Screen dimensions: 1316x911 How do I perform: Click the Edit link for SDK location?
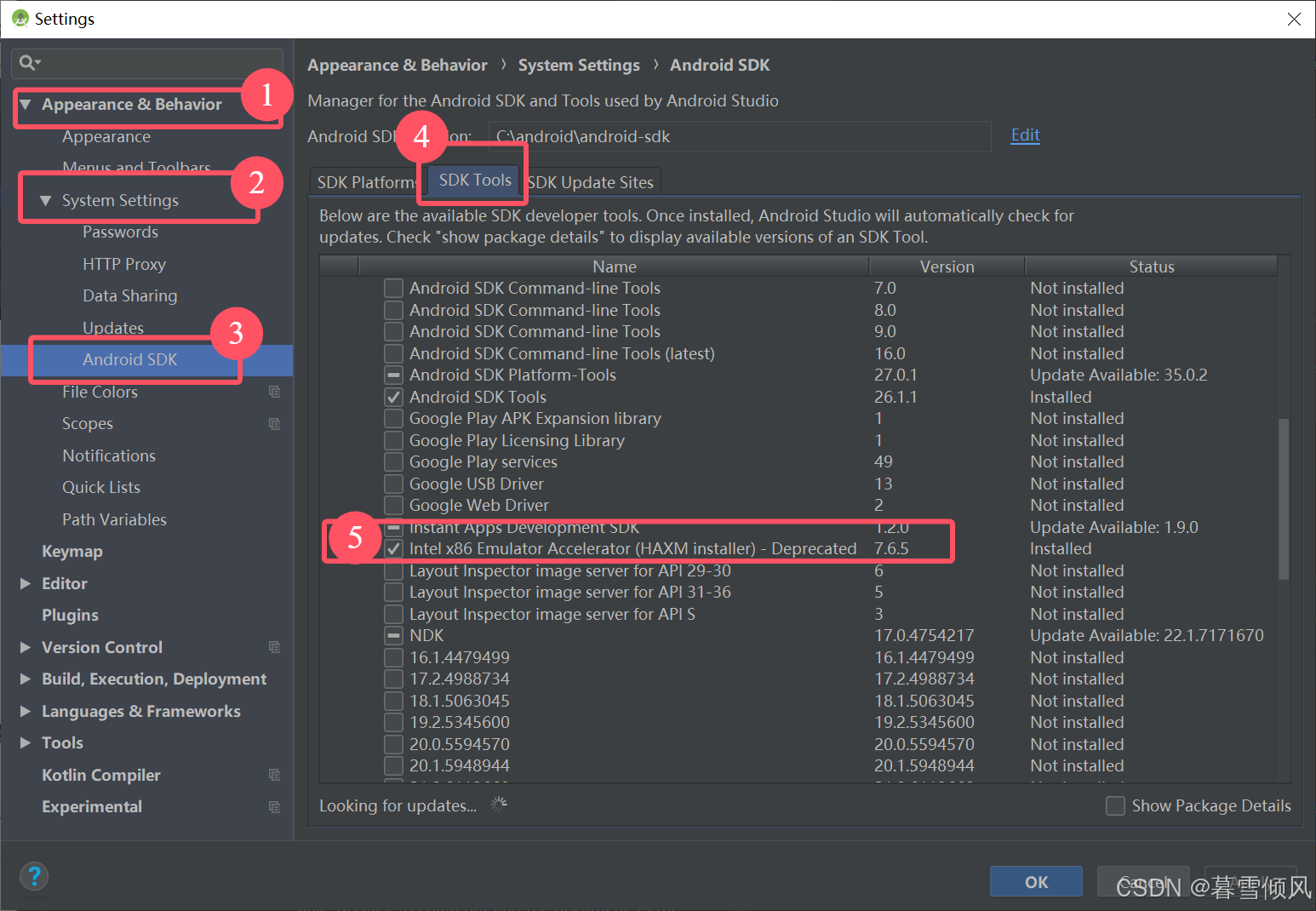pos(1025,135)
